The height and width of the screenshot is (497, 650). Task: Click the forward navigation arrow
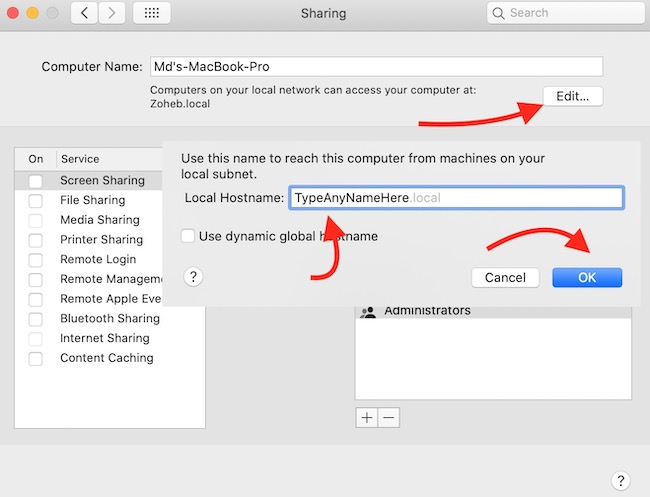coord(111,14)
